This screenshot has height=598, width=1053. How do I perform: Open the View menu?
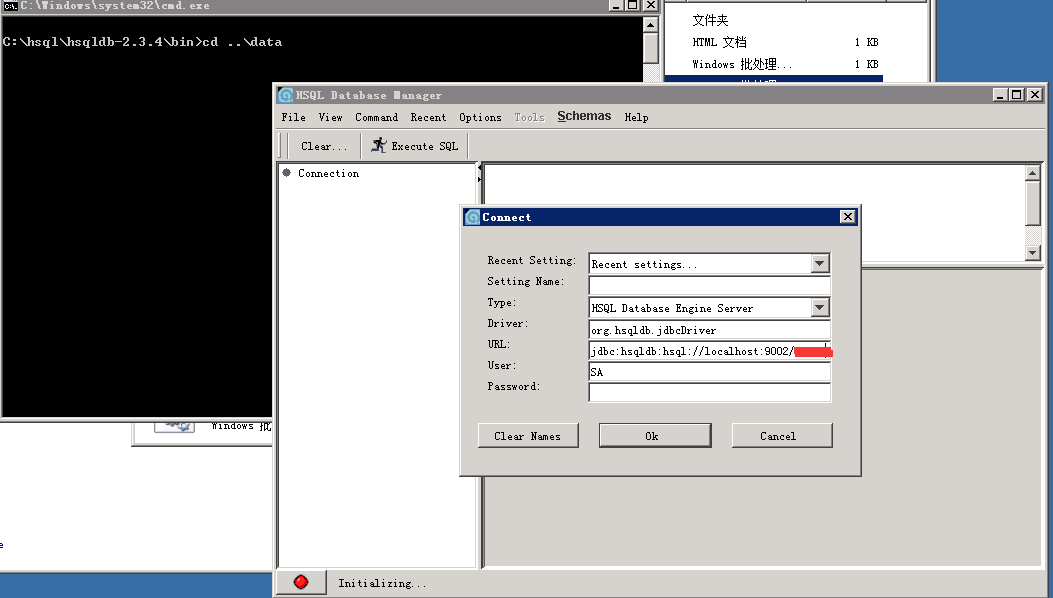coord(330,117)
